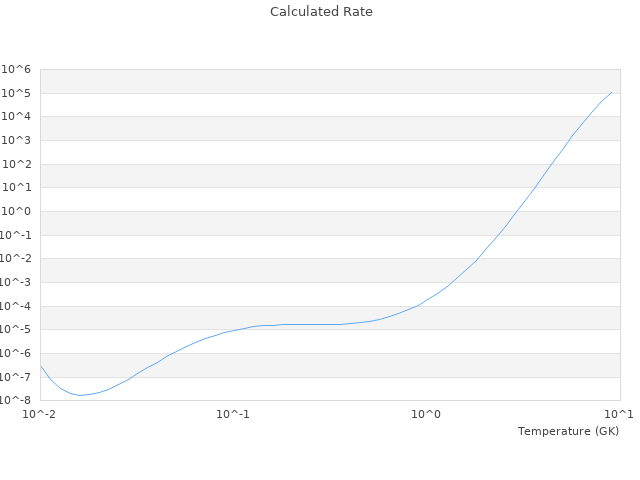This screenshot has width=640, height=480.
Task: Click the 10^-1 x-axis tick label
Action: coord(233,413)
